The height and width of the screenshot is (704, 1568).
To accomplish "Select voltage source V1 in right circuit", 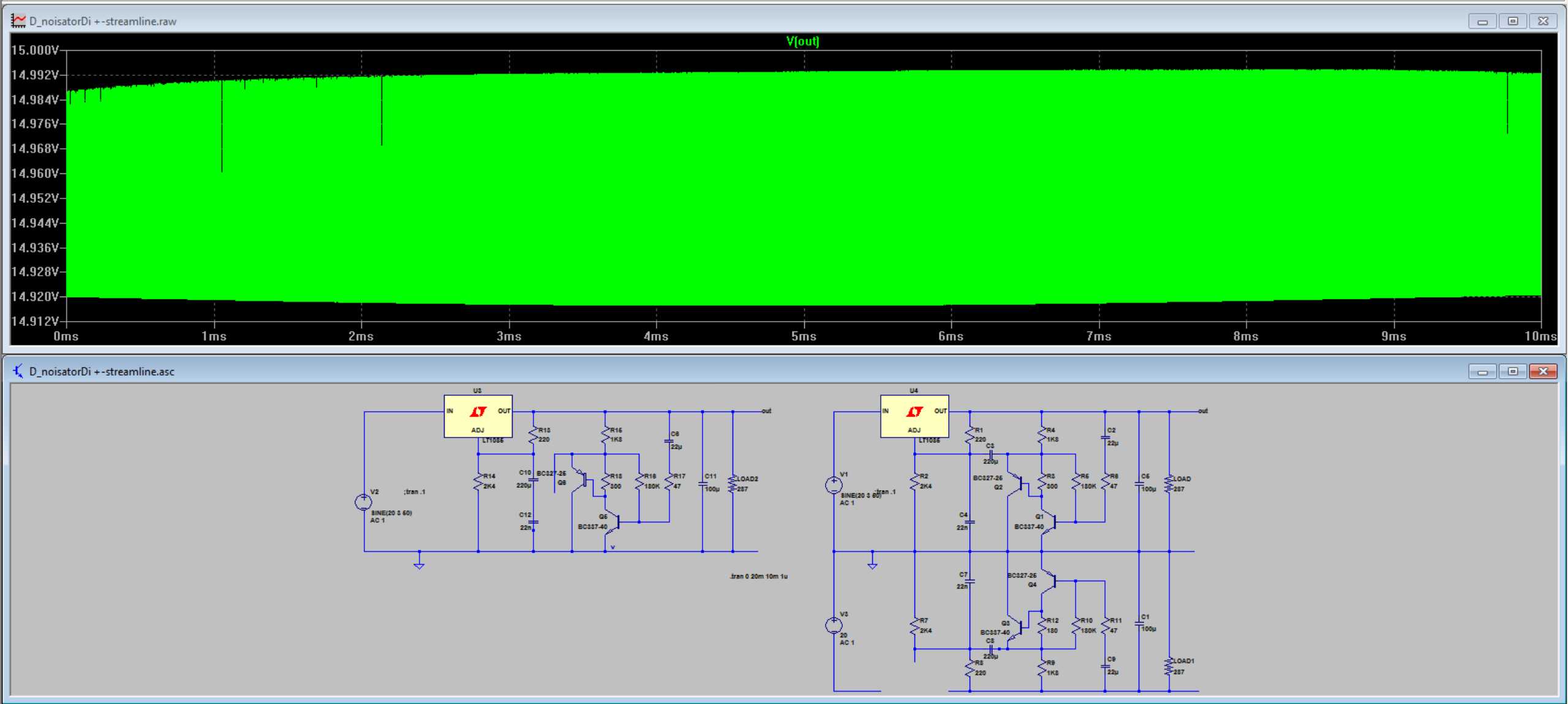I will click(x=834, y=485).
